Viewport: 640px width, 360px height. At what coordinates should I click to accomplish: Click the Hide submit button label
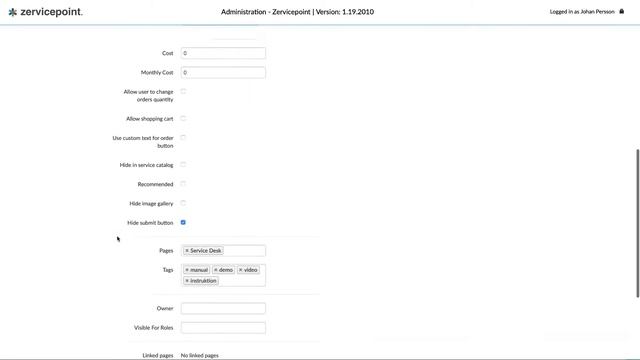[150, 223]
